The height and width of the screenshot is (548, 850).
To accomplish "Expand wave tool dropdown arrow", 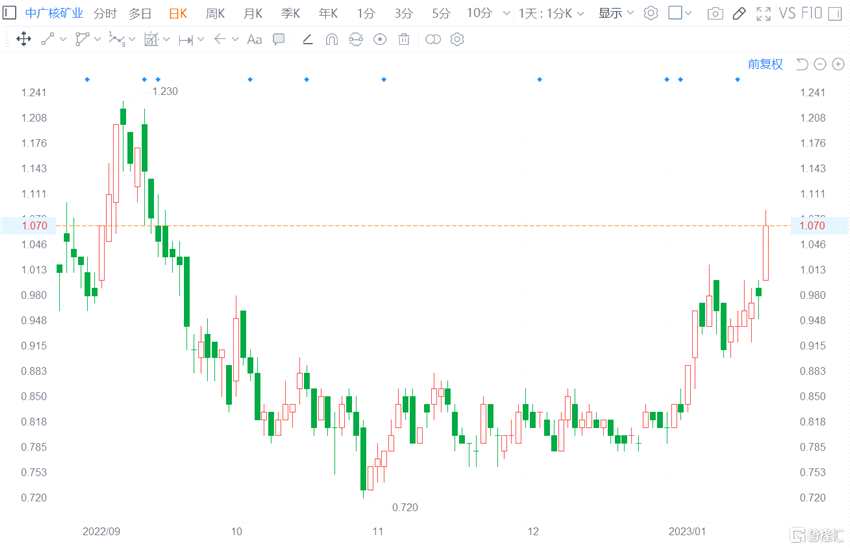I will click(x=132, y=39).
